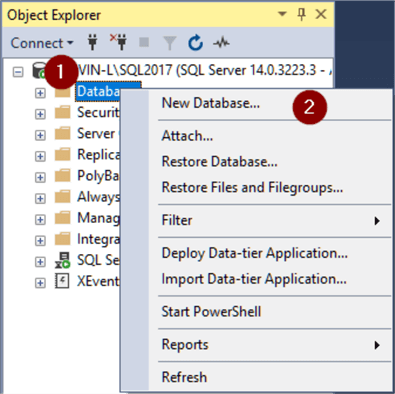Select the Always On tree item
This screenshot has height=394, width=395.
(98, 197)
